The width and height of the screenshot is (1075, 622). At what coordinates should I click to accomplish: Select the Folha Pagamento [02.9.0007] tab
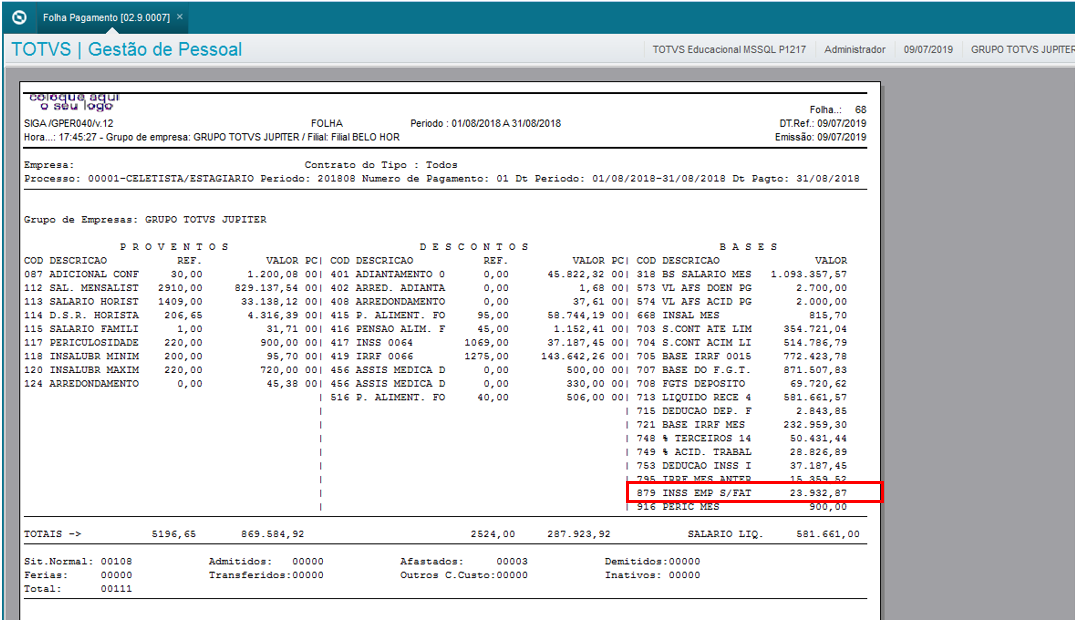(x=106, y=17)
